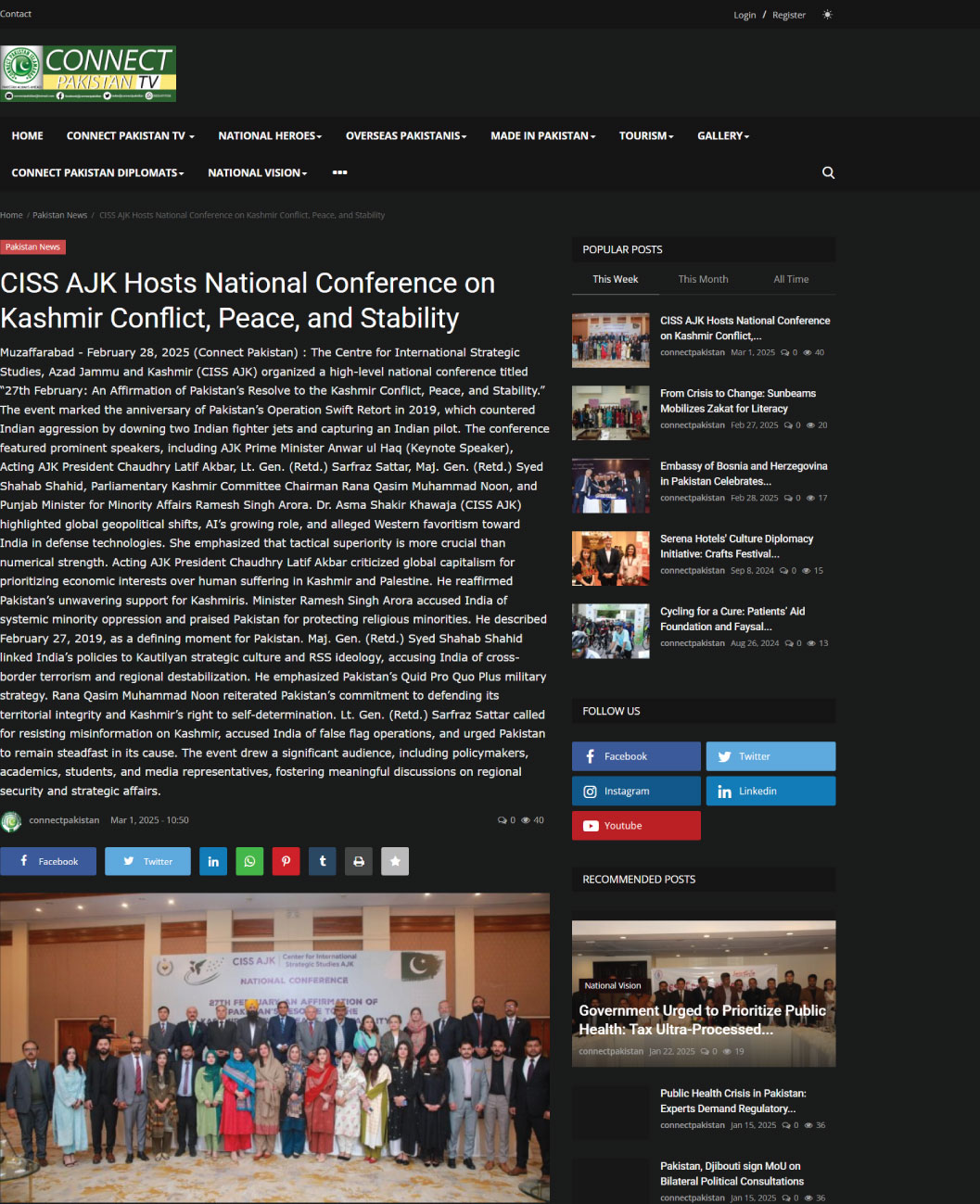This screenshot has width=980, height=1204.
Task: Open the main conference group photo
Action: pos(274,1047)
